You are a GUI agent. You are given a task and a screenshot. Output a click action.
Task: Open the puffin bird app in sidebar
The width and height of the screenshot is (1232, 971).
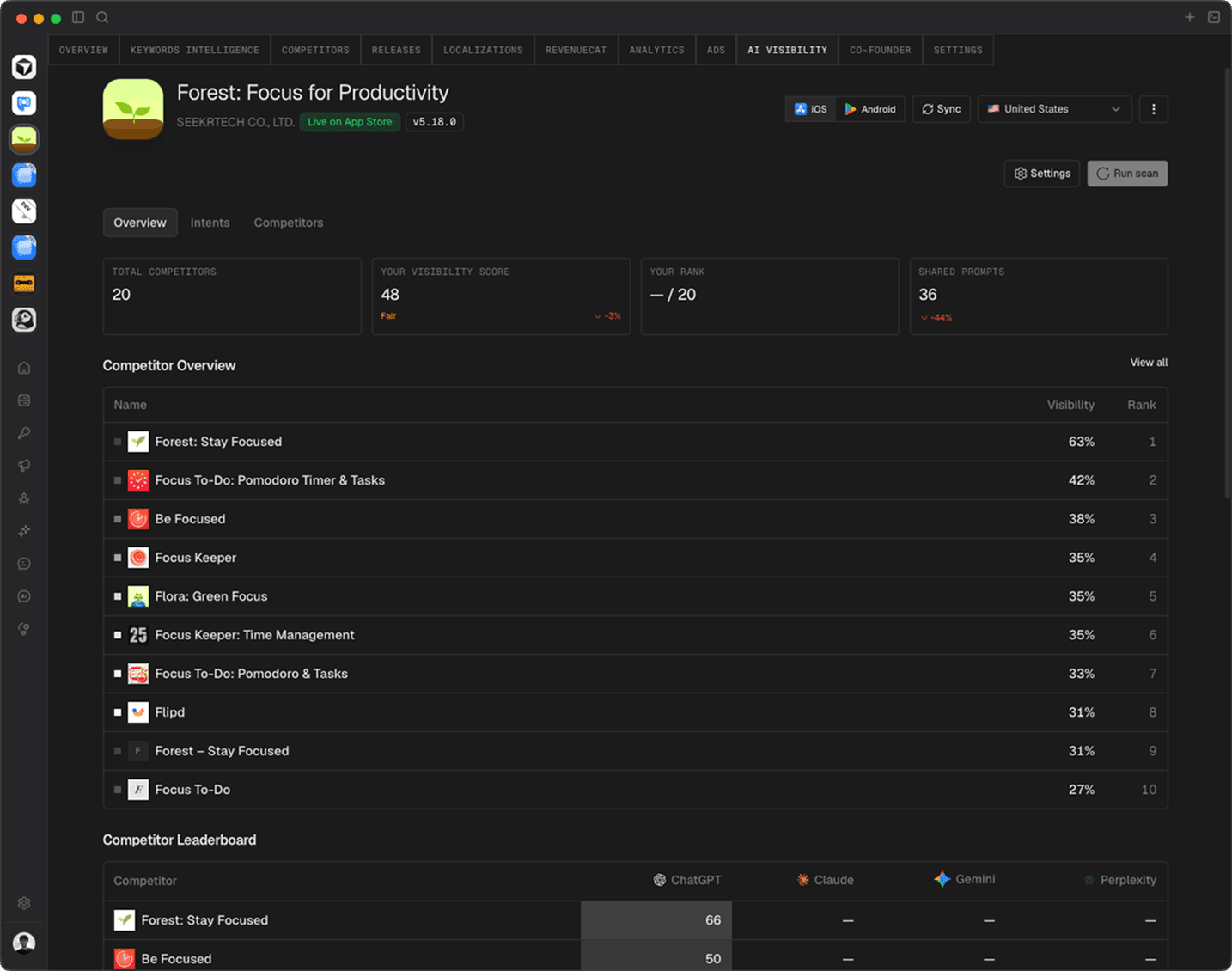[x=24, y=320]
